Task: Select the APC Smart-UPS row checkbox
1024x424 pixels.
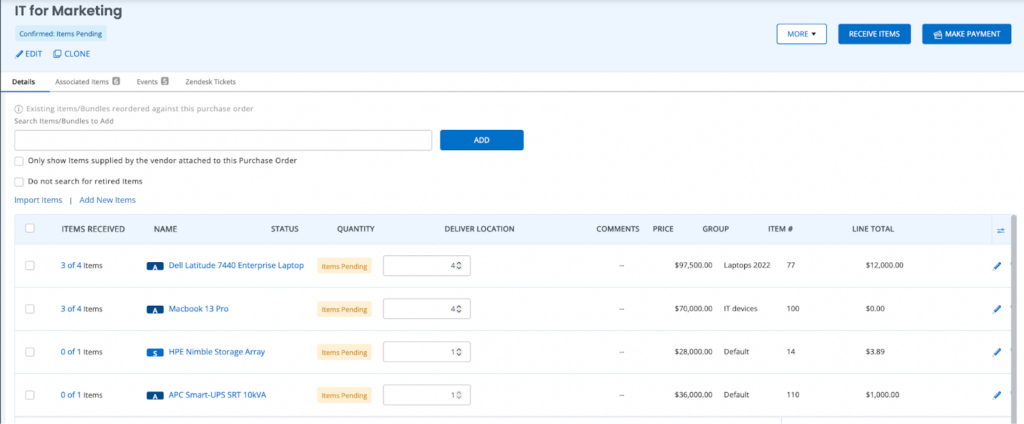Action: click(29, 395)
